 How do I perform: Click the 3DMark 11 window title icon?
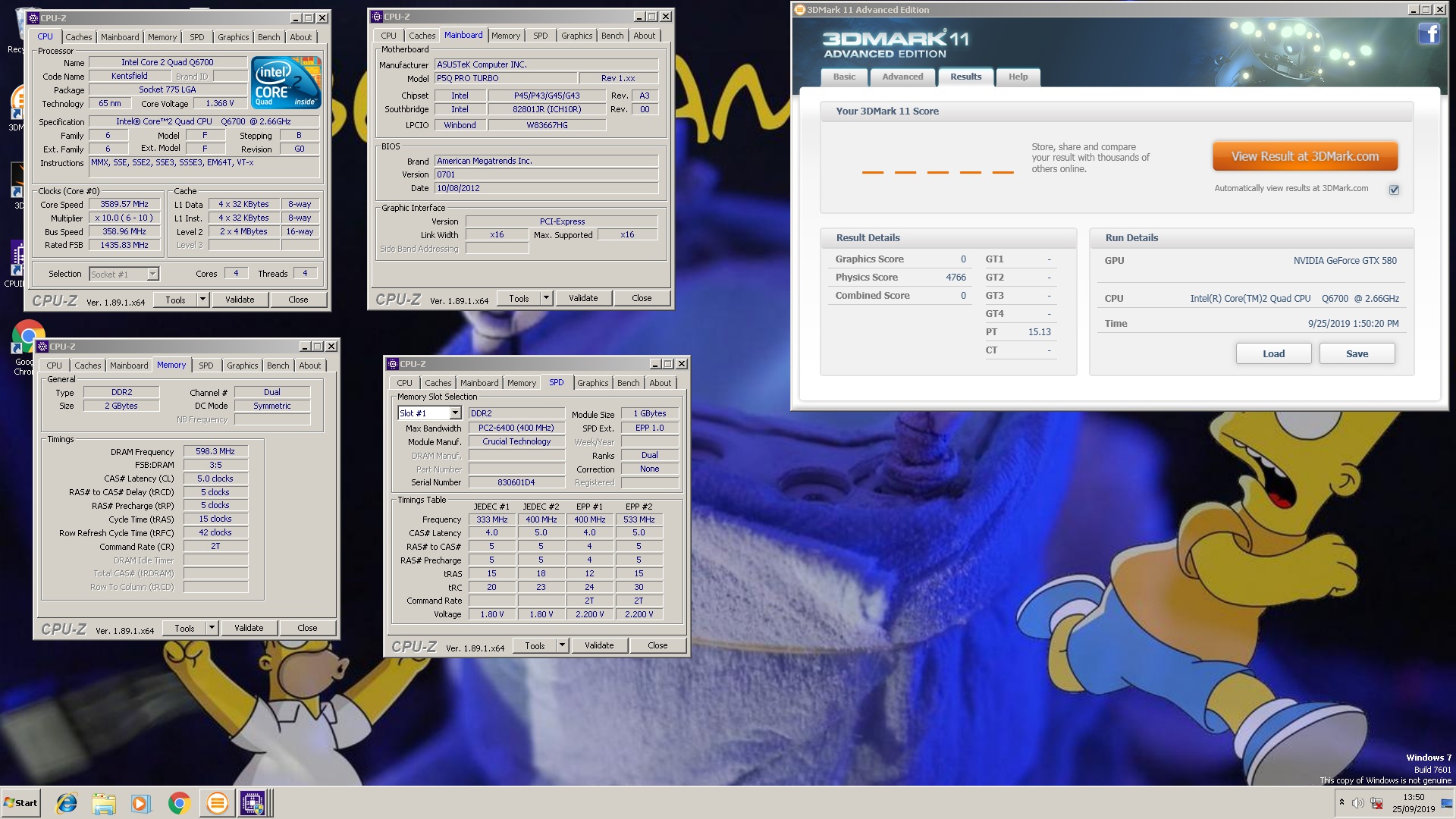click(799, 10)
